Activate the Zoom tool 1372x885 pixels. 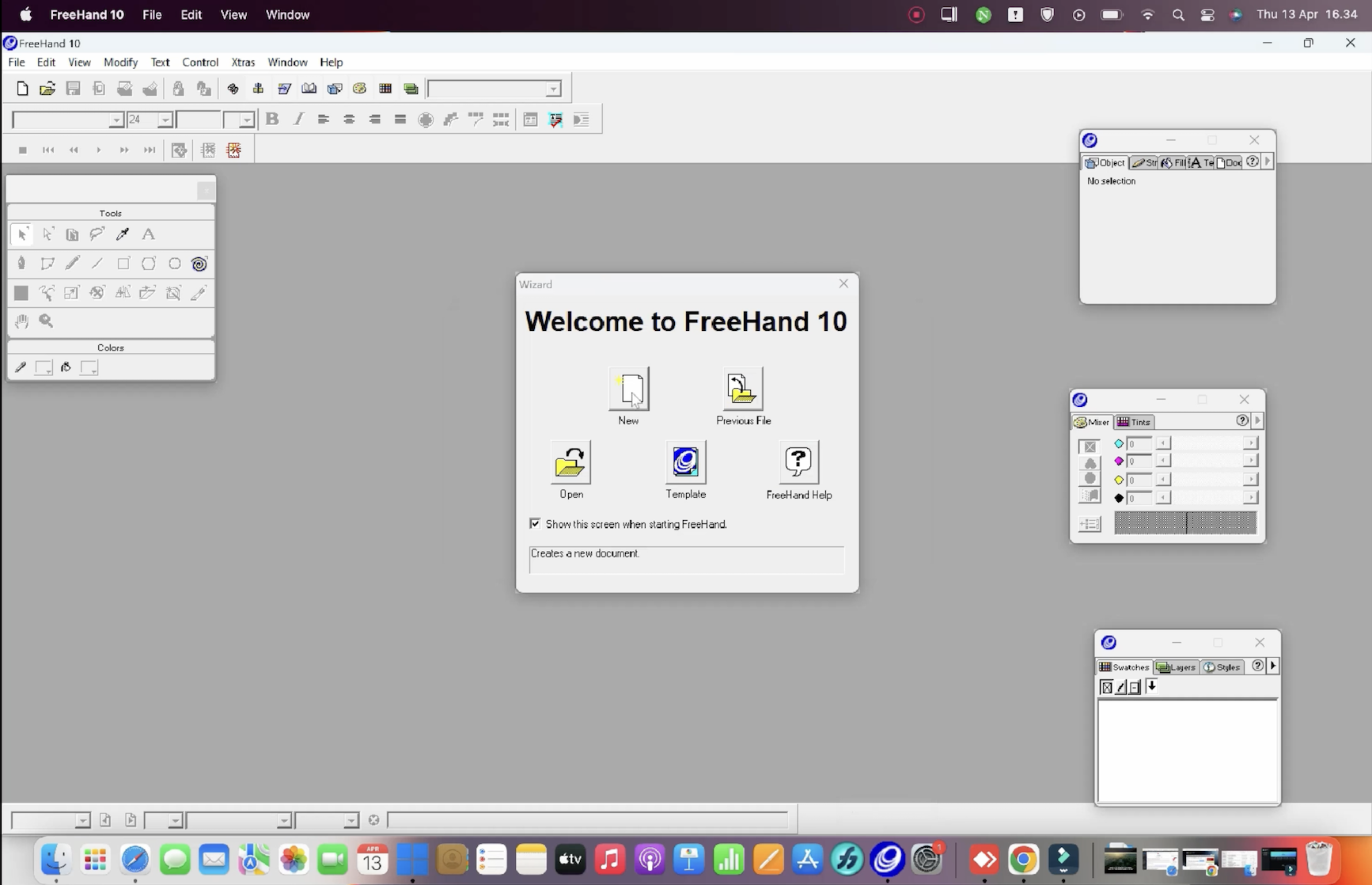click(x=46, y=321)
